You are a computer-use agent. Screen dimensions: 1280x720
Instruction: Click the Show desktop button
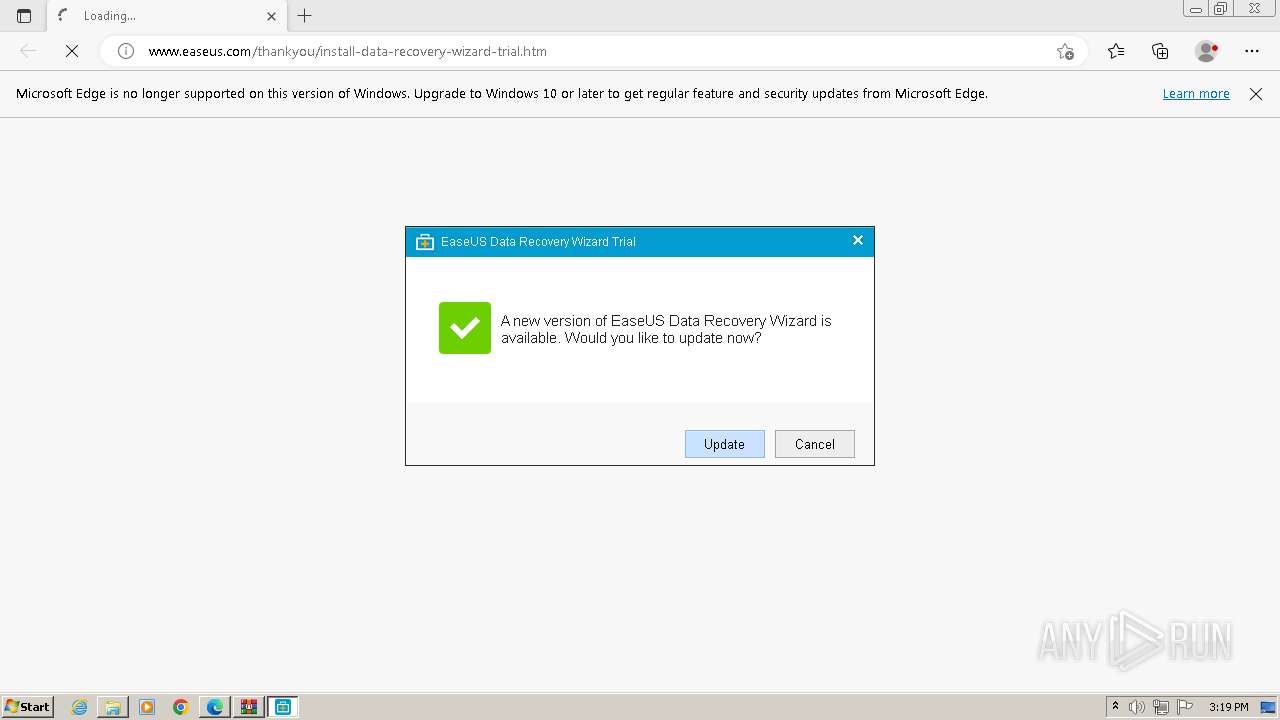click(1268, 707)
